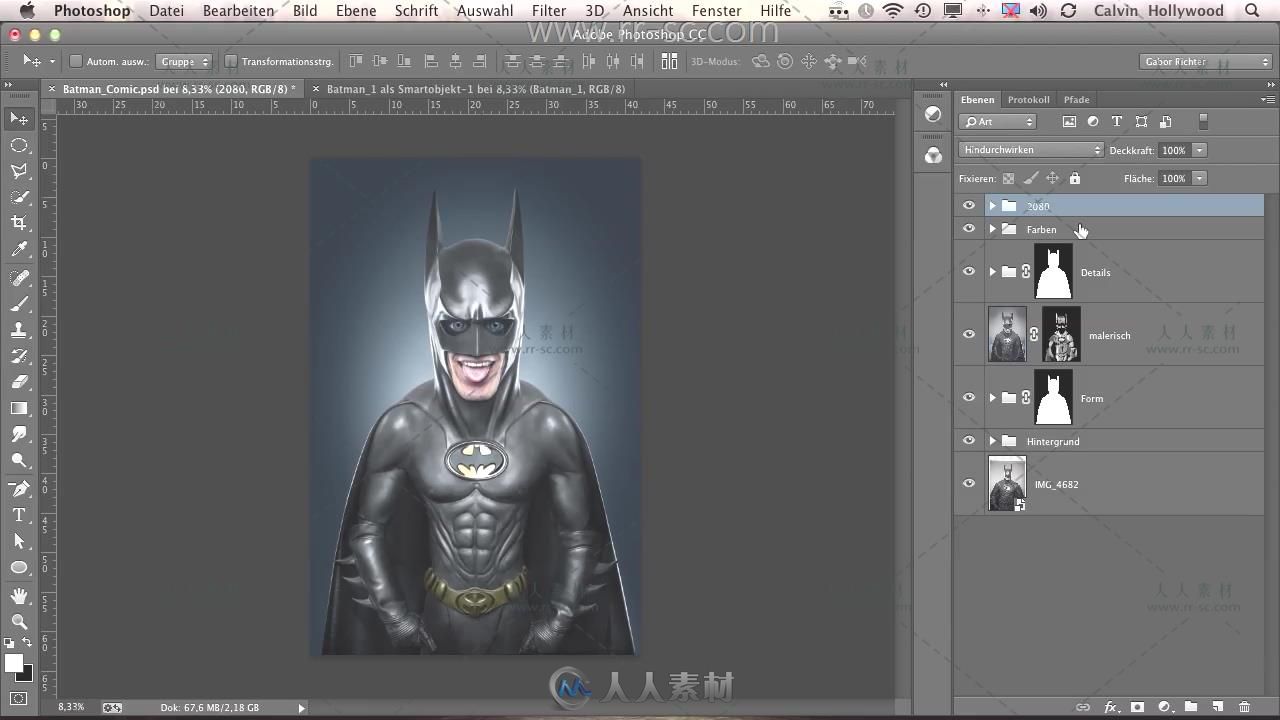Select the Type tool in toolbox
Viewport: 1280px width, 720px height.
pos(19,515)
